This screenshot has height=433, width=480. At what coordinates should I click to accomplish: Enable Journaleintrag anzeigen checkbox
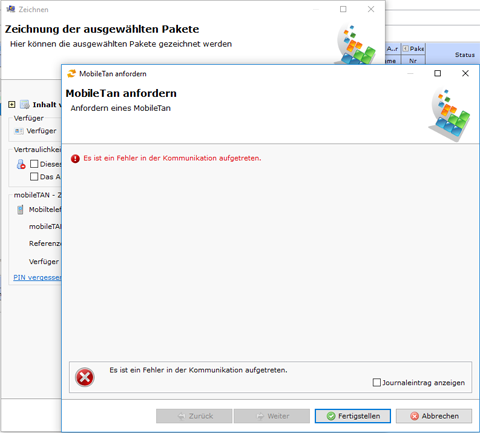[377, 382]
